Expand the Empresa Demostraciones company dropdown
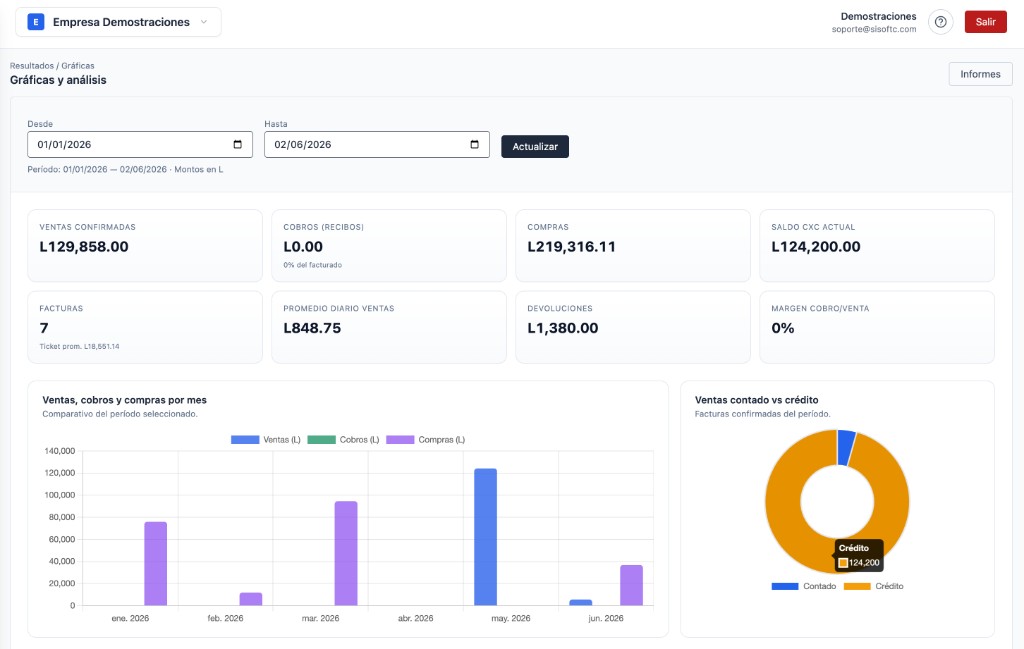Viewport: 1024px width, 649px height. [118, 22]
